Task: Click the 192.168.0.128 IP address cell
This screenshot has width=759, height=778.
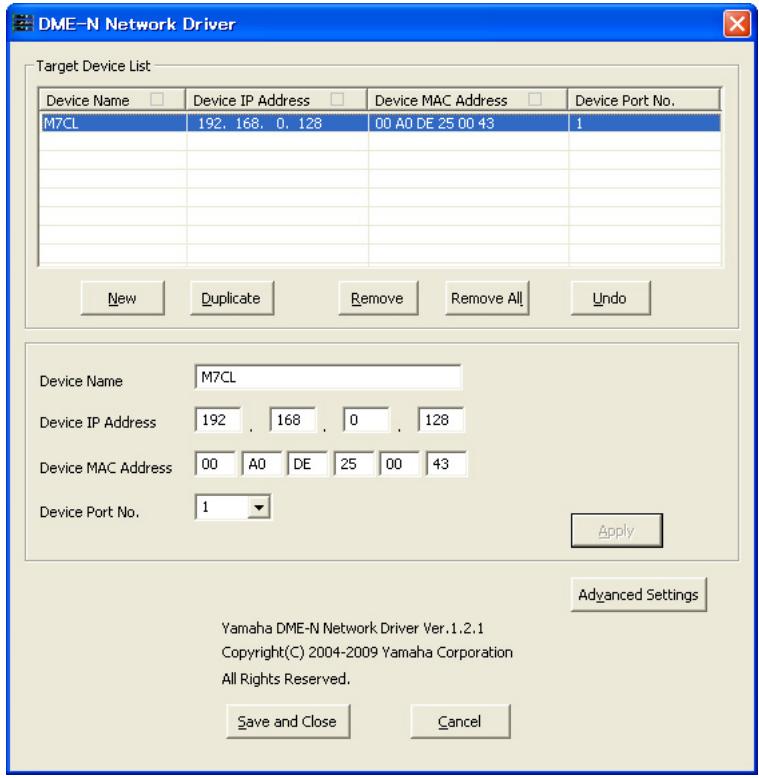Action: pyautogui.click(x=277, y=123)
